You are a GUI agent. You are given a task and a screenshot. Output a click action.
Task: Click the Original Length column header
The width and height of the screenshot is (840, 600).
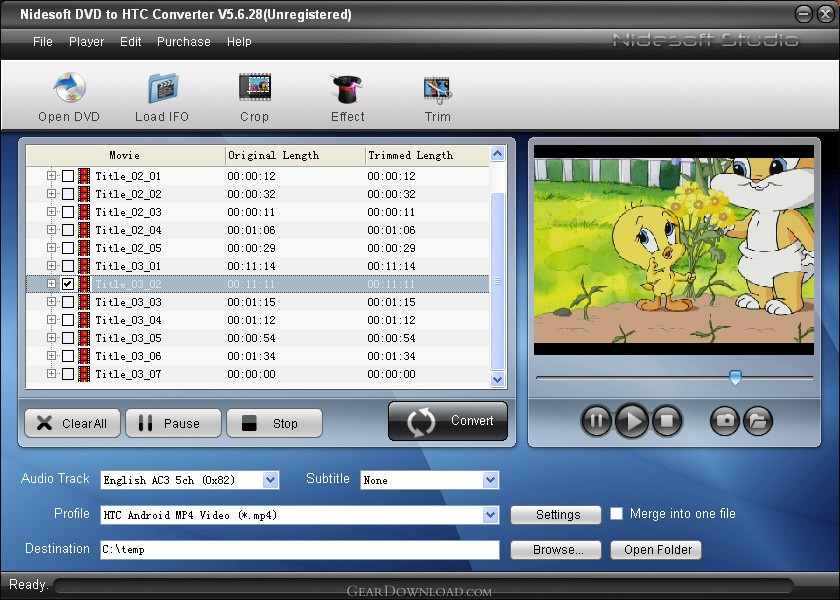[295, 155]
